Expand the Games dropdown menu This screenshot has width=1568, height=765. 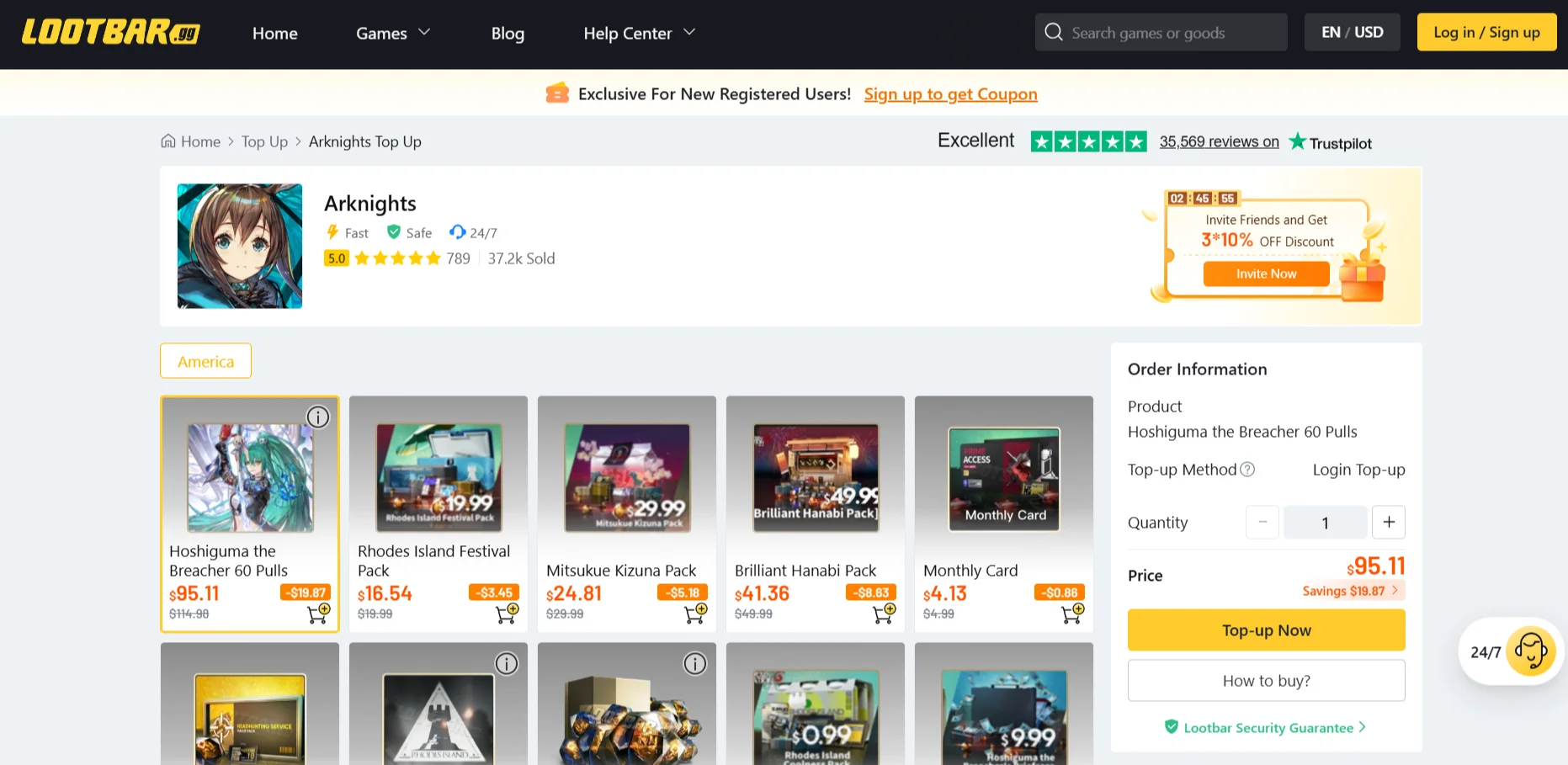coord(393,33)
